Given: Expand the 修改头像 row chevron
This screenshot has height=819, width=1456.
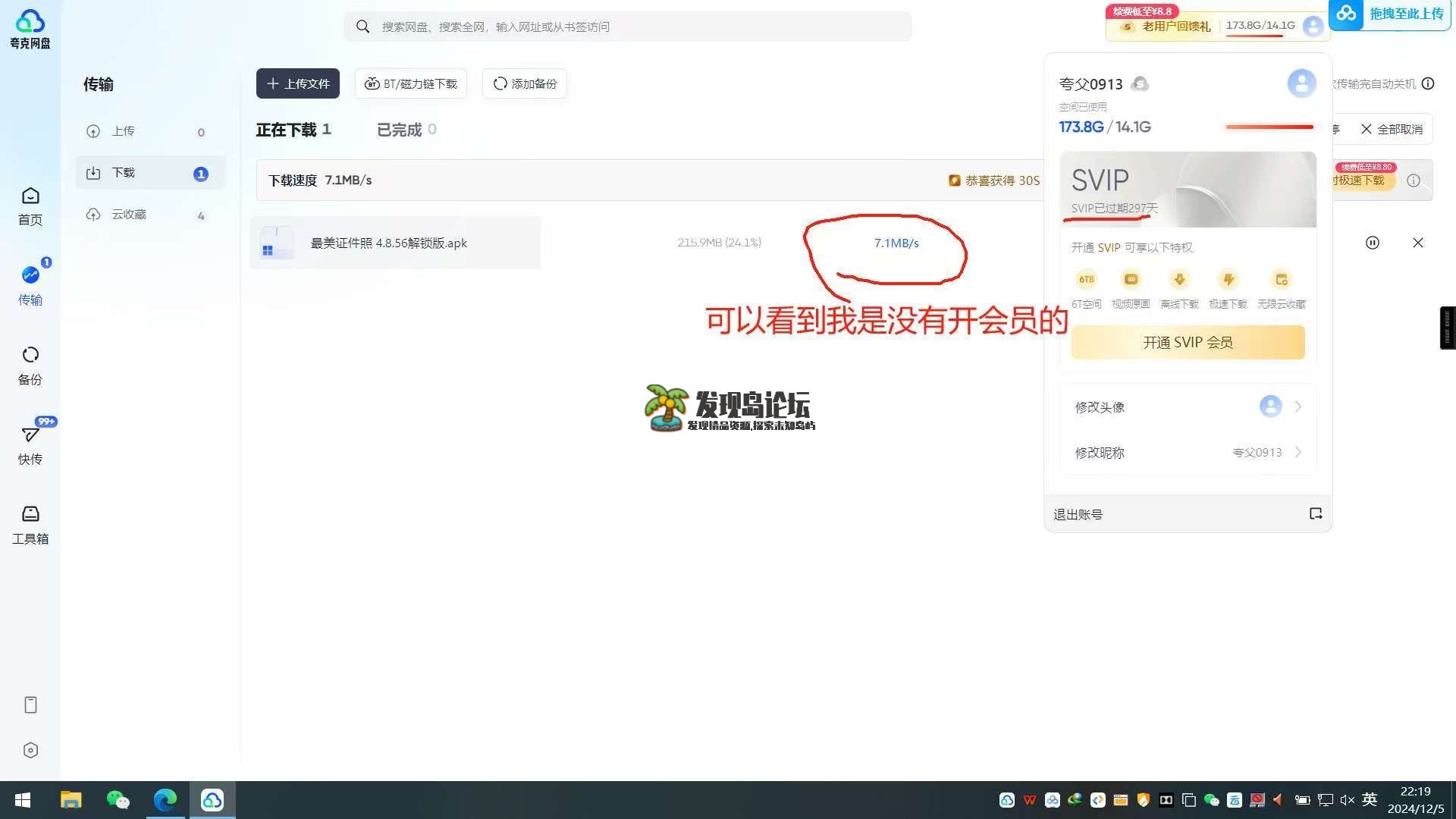Looking at the screenshot, I should [1298, 406].
